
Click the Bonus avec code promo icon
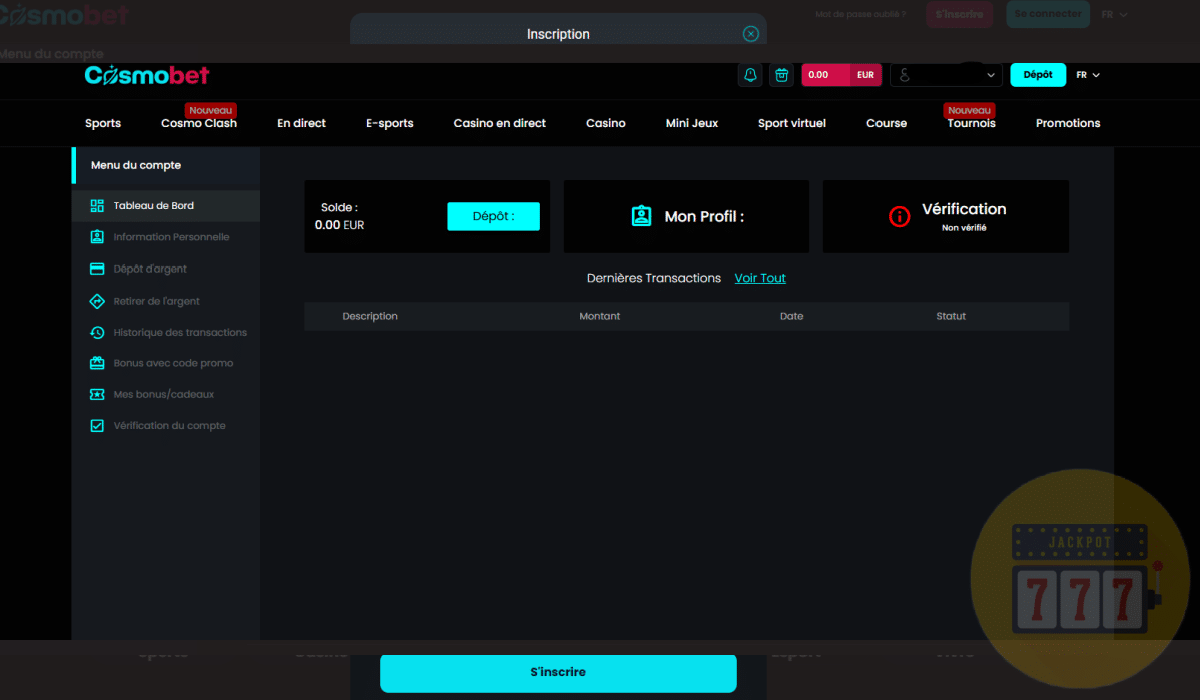(97, 363)
